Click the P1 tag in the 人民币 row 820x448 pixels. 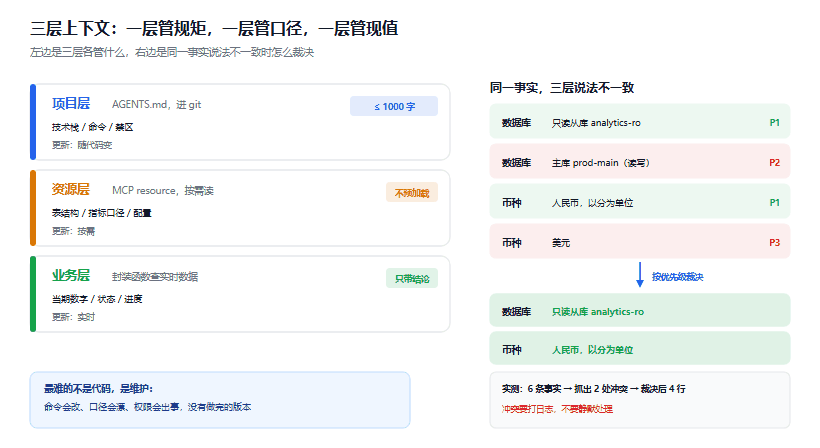pyautogui.click(x=775, y=202)
